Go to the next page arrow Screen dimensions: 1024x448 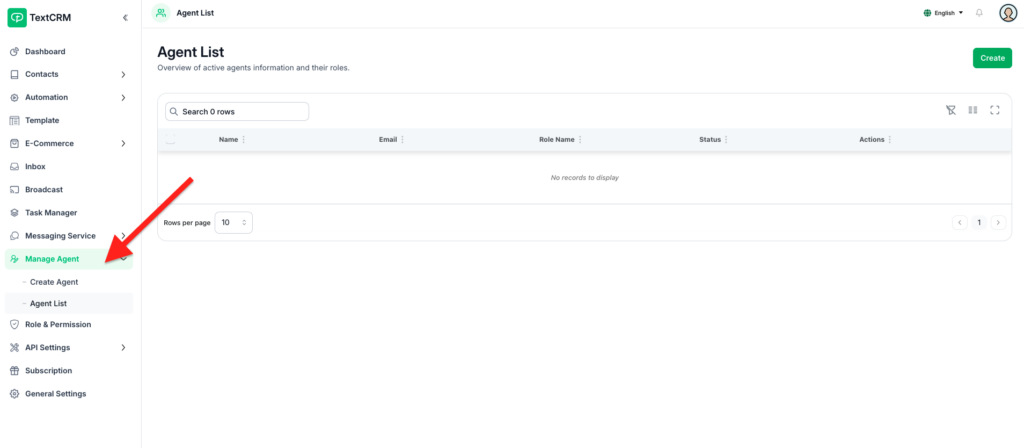(998, 223)
